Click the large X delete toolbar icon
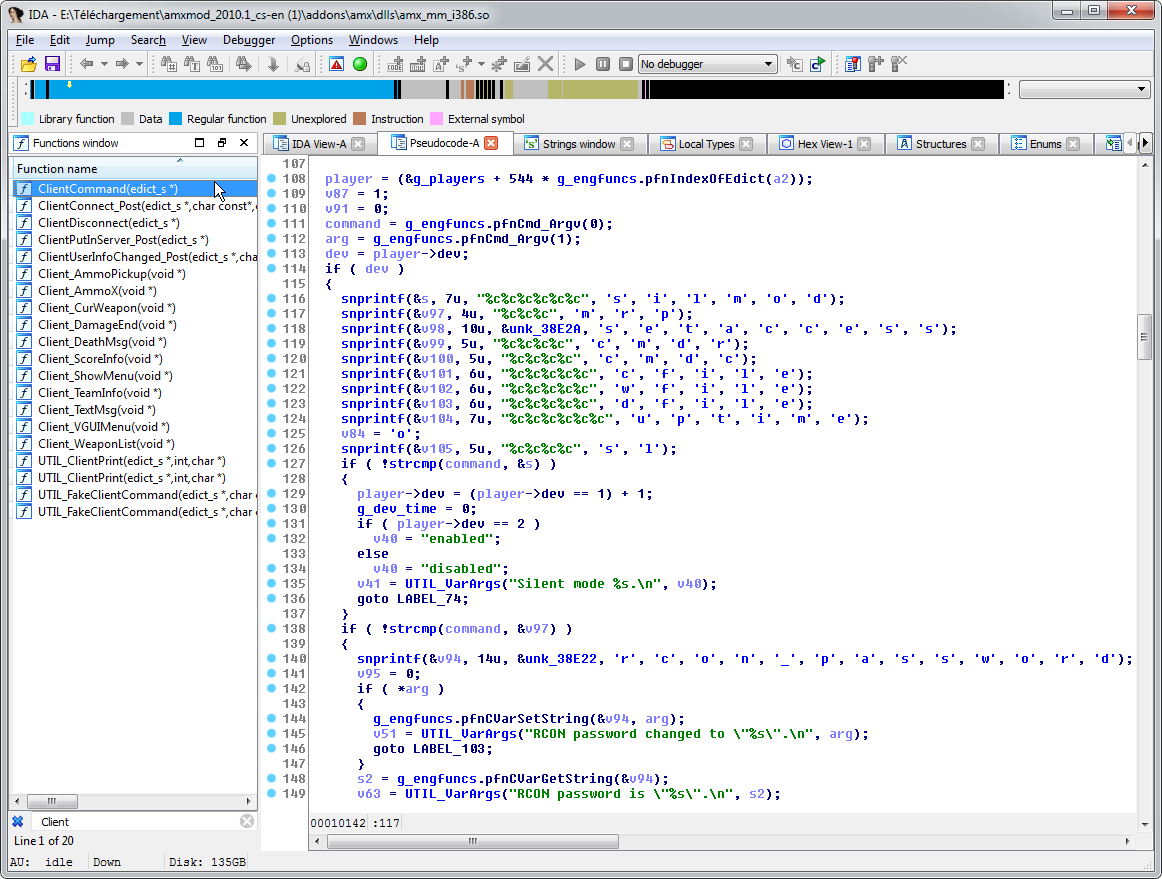Screen dimensions: 1162x879 (545, 64)
